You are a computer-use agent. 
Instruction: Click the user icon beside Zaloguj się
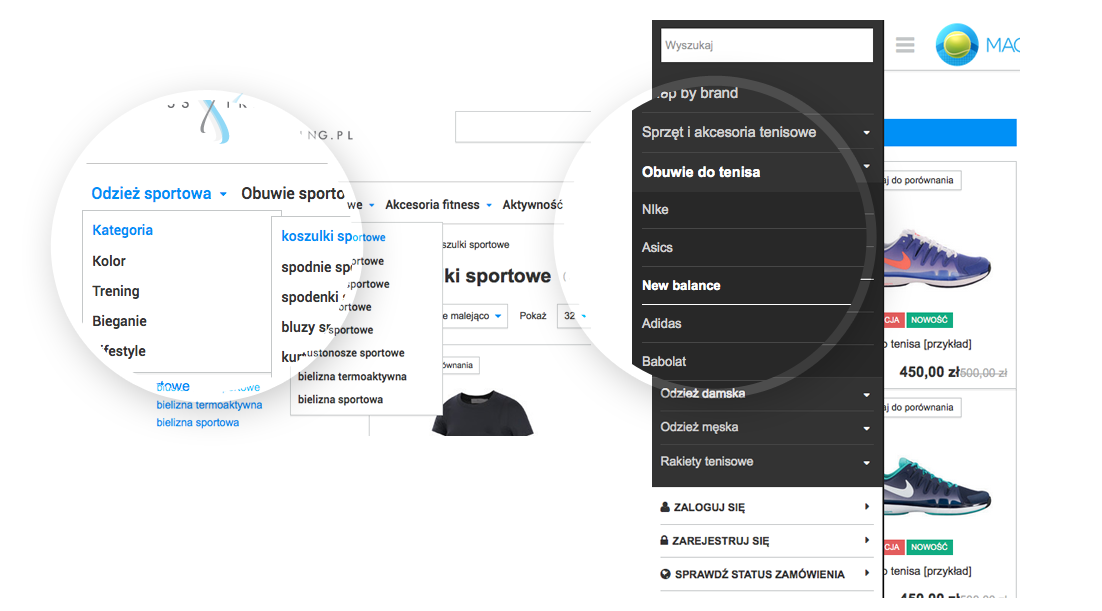coord(665,507)
